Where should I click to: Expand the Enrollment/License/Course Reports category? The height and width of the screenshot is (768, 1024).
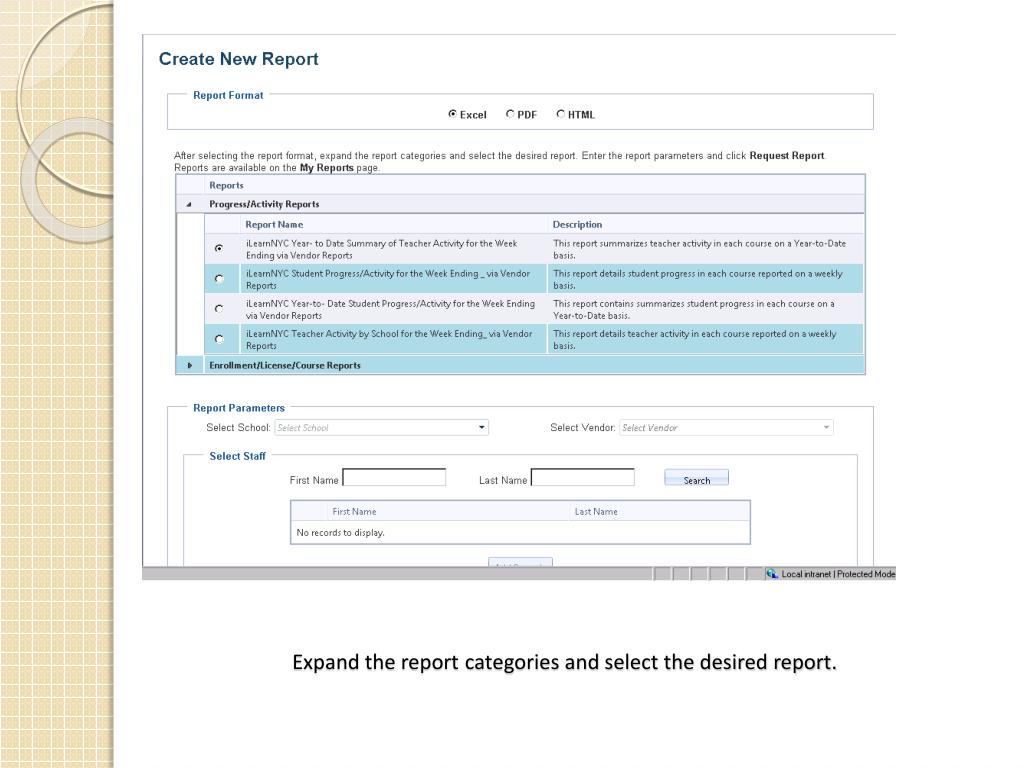pos(189,366)
